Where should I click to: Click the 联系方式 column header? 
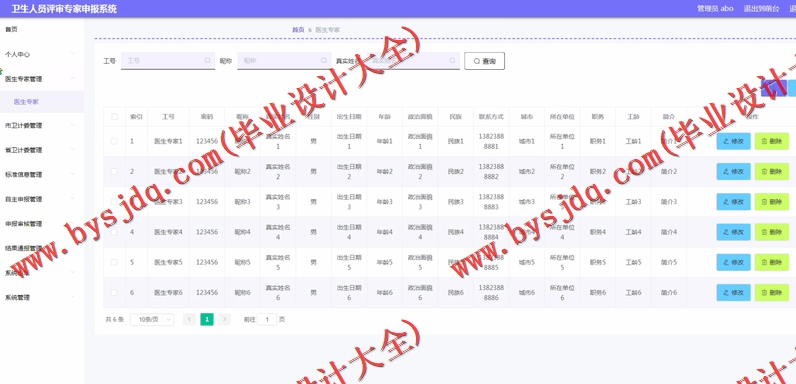(491, 117)
